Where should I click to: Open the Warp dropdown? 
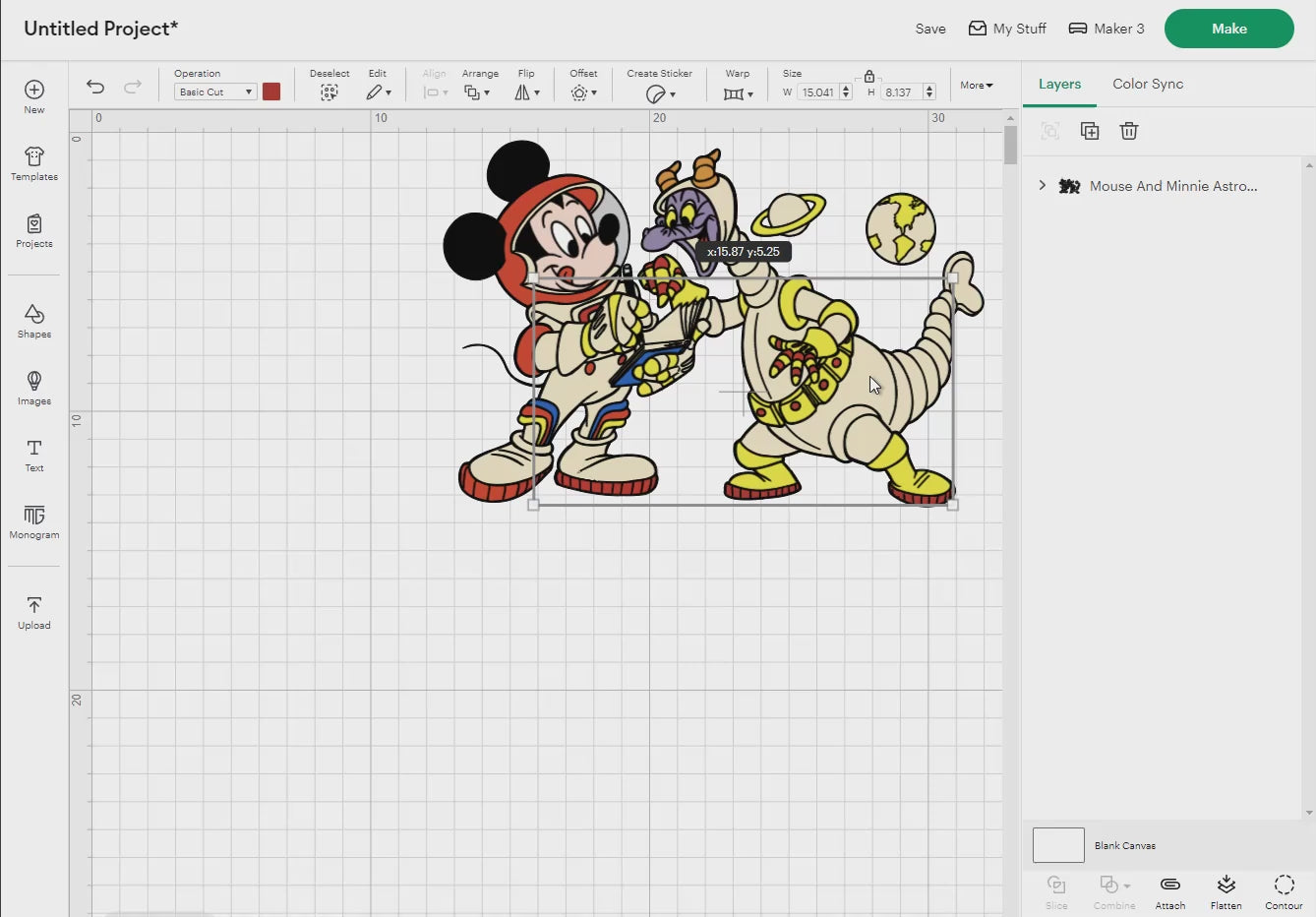738,93
